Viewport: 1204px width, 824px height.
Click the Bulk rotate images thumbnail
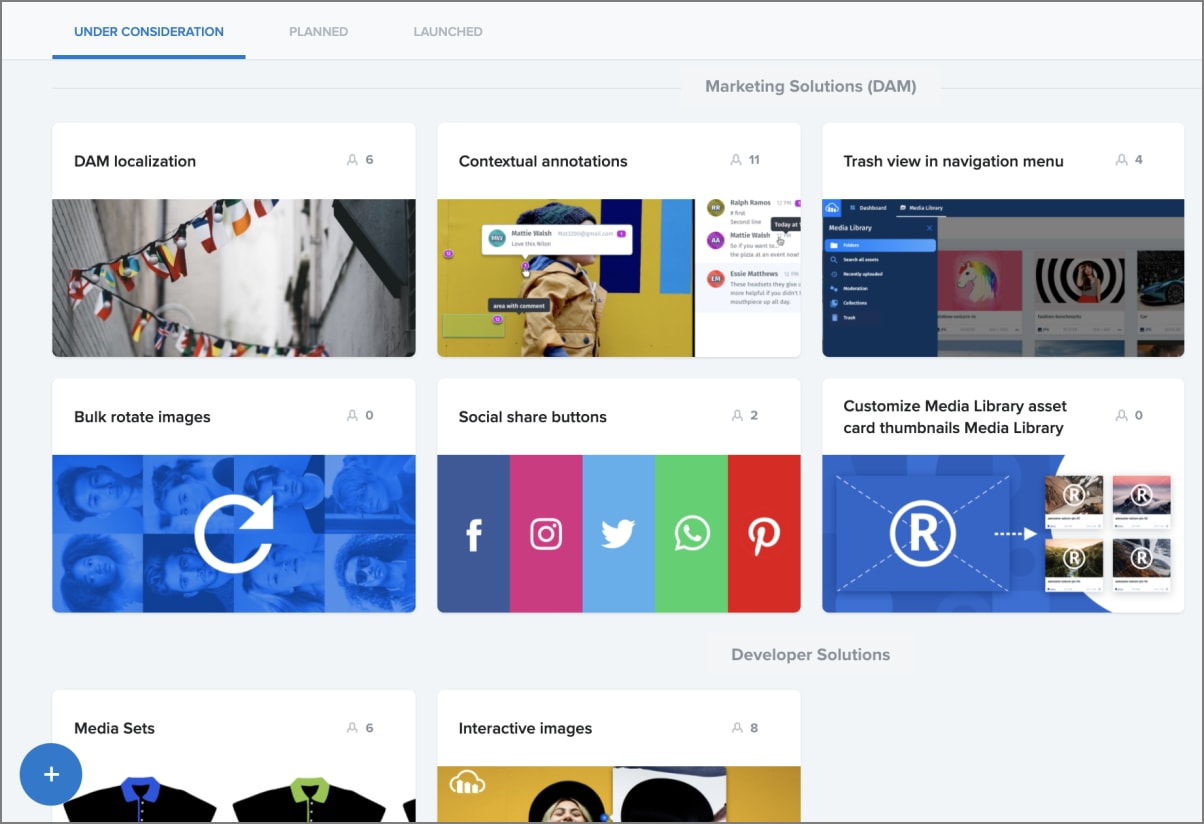point(234,534)
